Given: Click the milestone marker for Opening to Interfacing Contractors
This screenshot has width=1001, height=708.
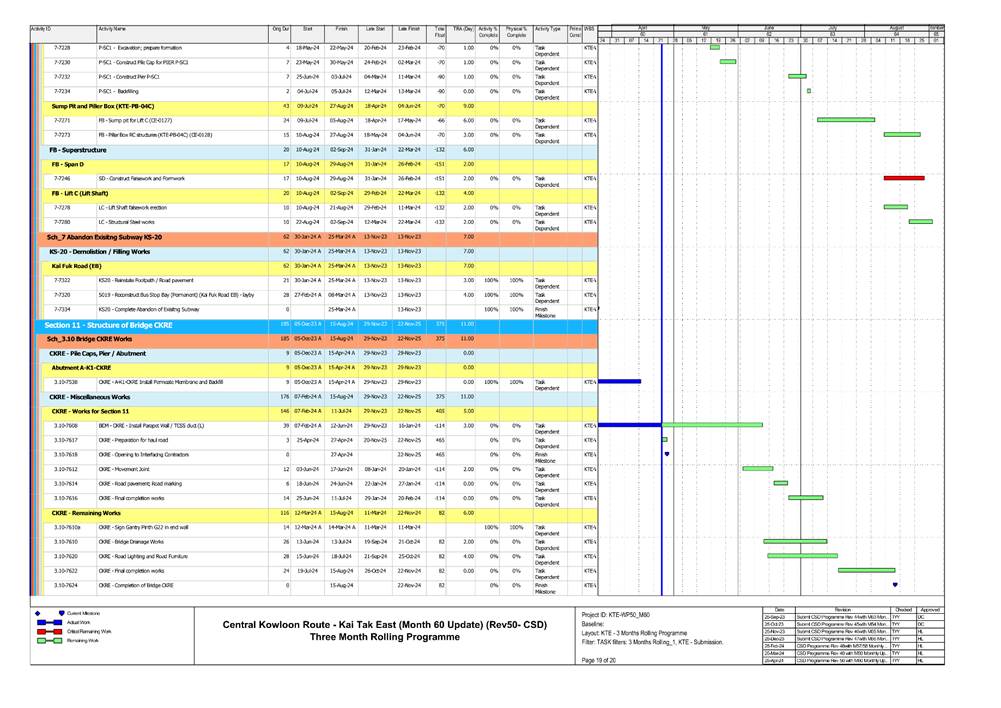Looking at the screenshot, I should point(667,453).
